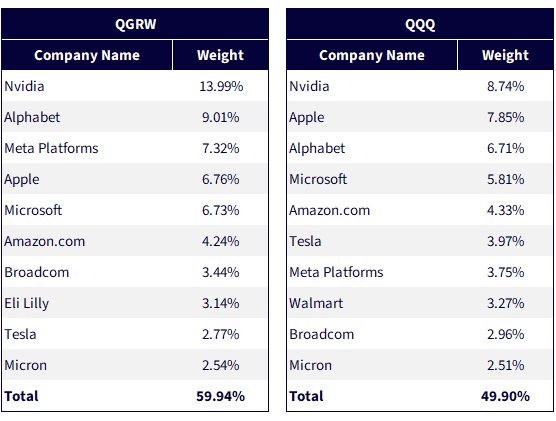The image size is (556, 421).
Task: Select the Weight column header in QQQ
Action: tap(505, 55)
